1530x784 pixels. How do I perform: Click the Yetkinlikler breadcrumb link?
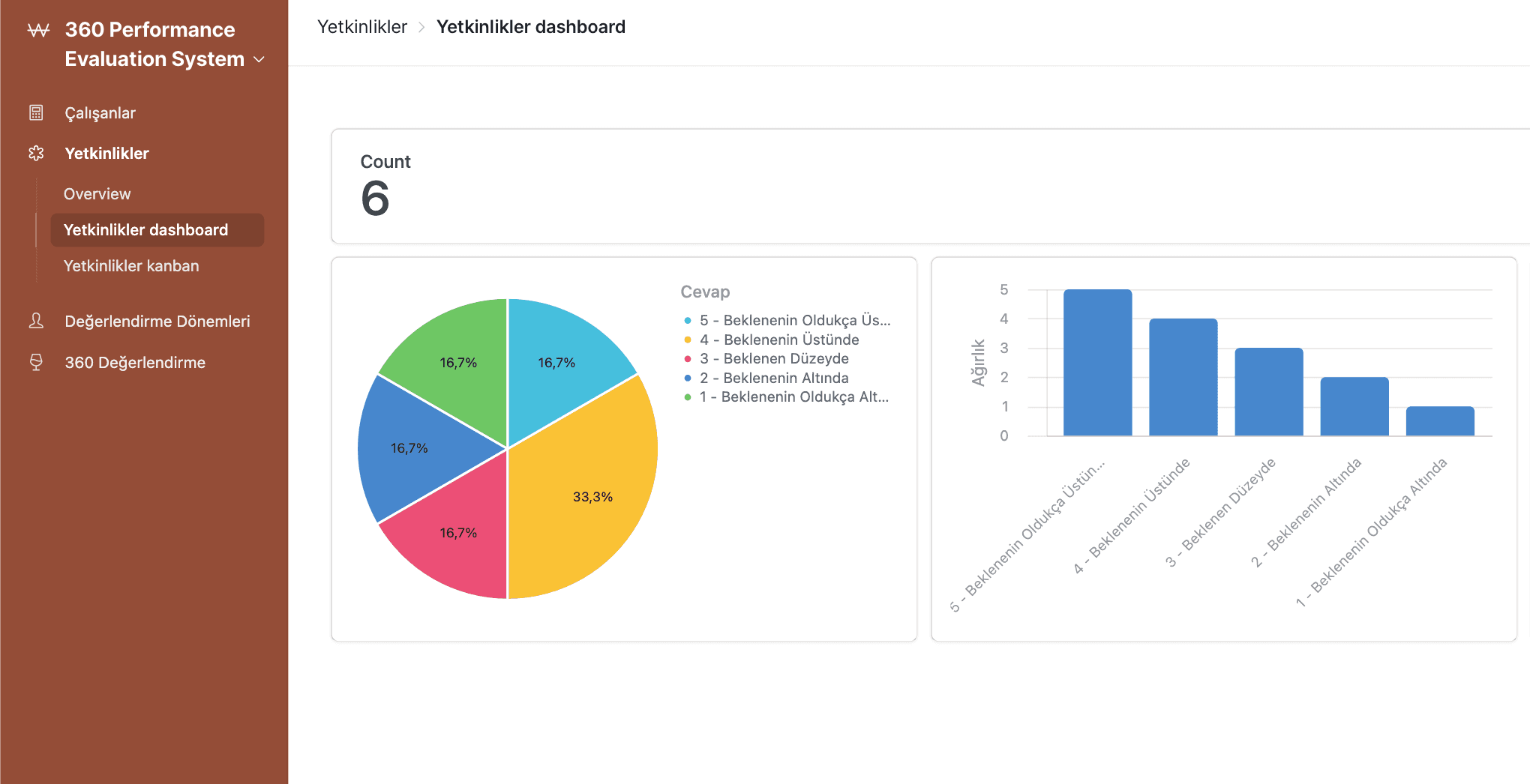(362, 27)
